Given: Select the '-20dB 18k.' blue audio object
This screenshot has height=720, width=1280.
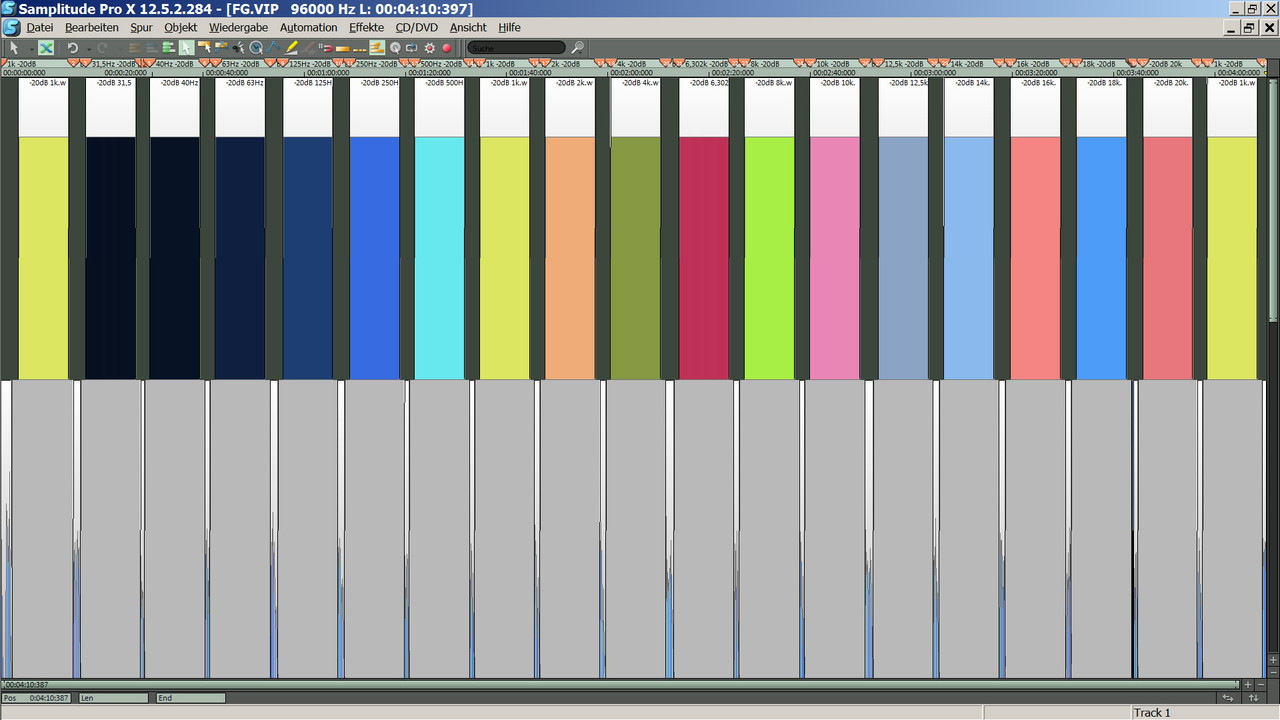Looking at the screenshot, I should pyautogui.click(x=1101, y=228).
